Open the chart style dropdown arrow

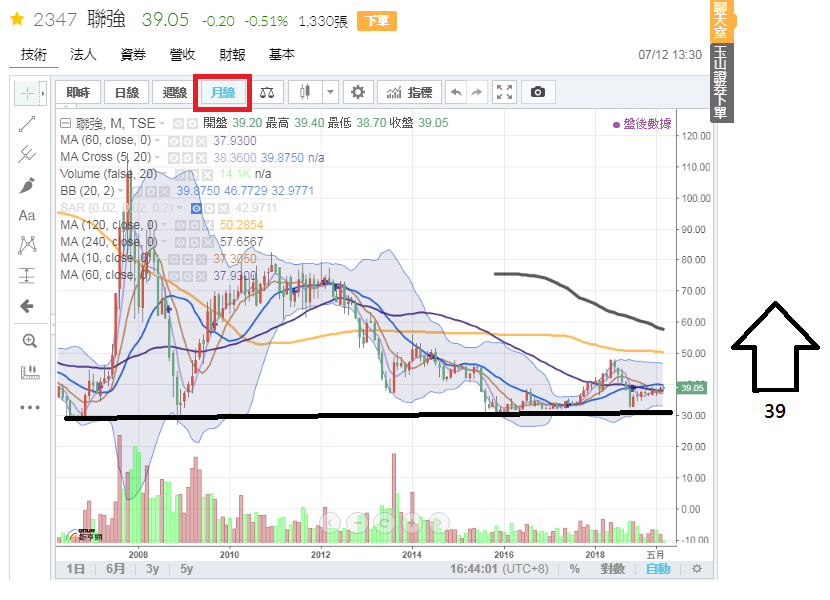pyautogui.click(x=330, y=93)
